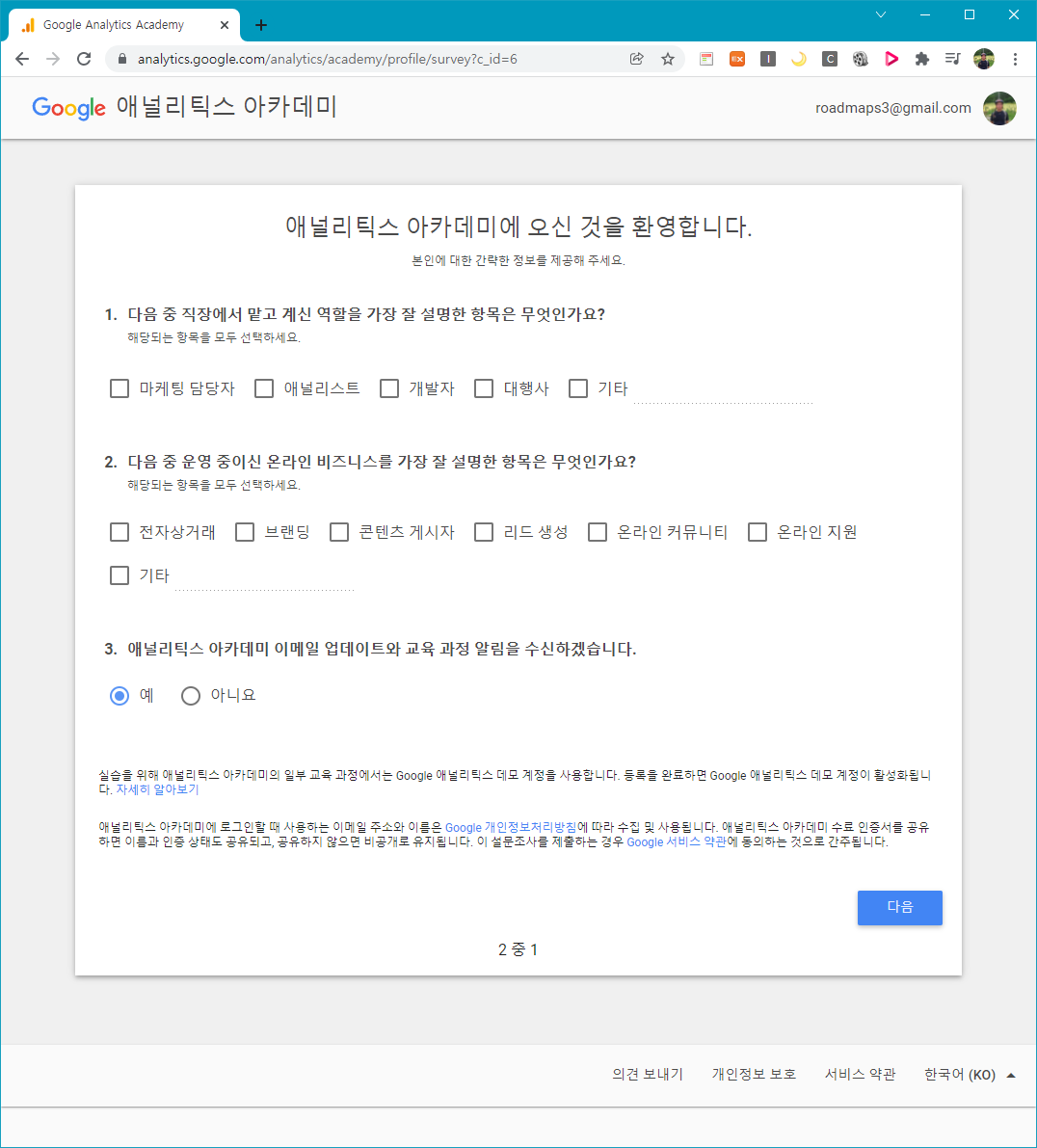Open the media control playlist icon
The image size is (1037, 1148).
click(x=952, y=60)
